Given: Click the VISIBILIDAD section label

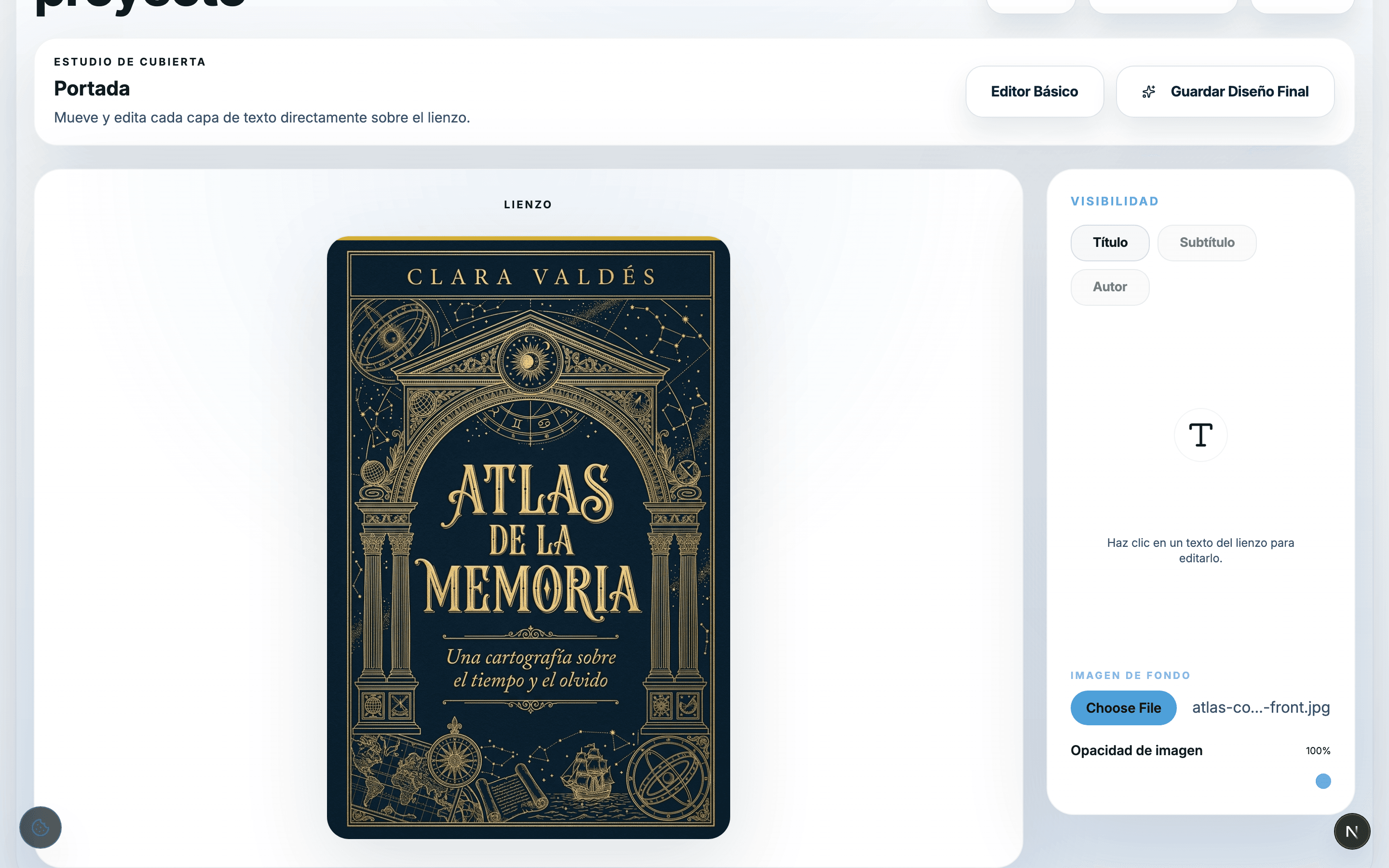Looking at the screenshot, I should pos(1115,202).
